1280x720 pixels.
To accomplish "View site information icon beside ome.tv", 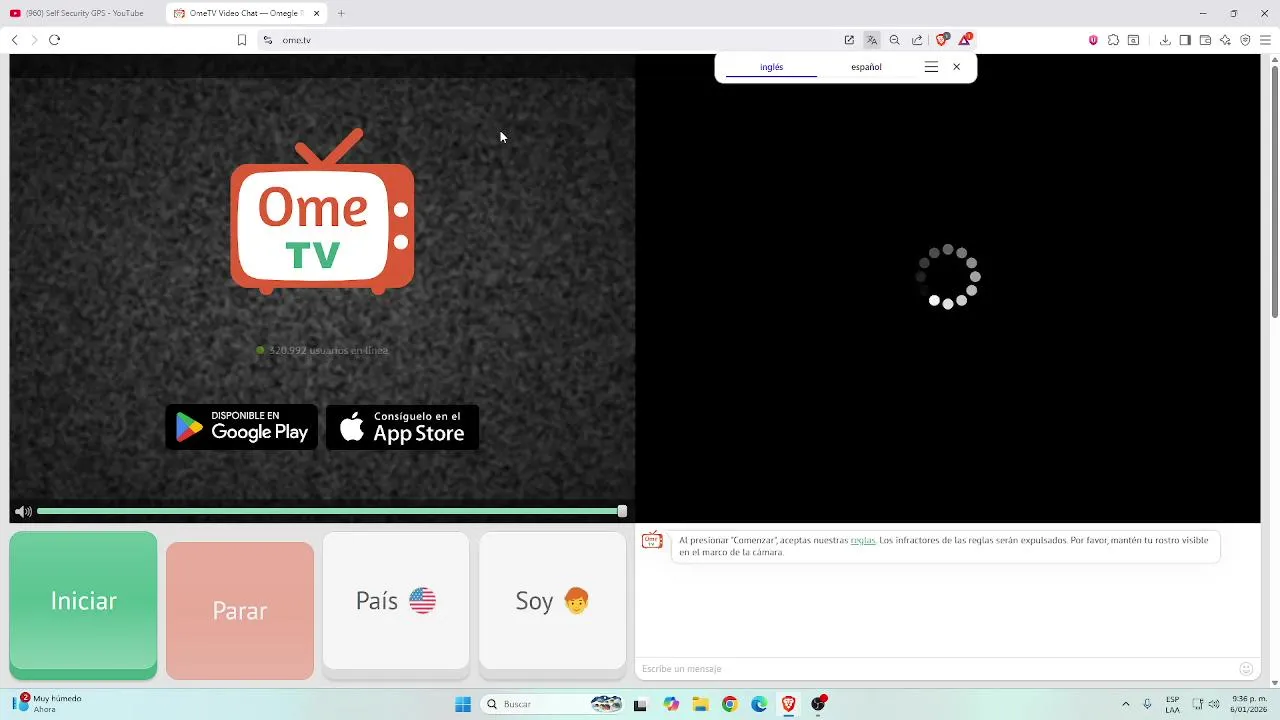I will click(x=267, y=40).
